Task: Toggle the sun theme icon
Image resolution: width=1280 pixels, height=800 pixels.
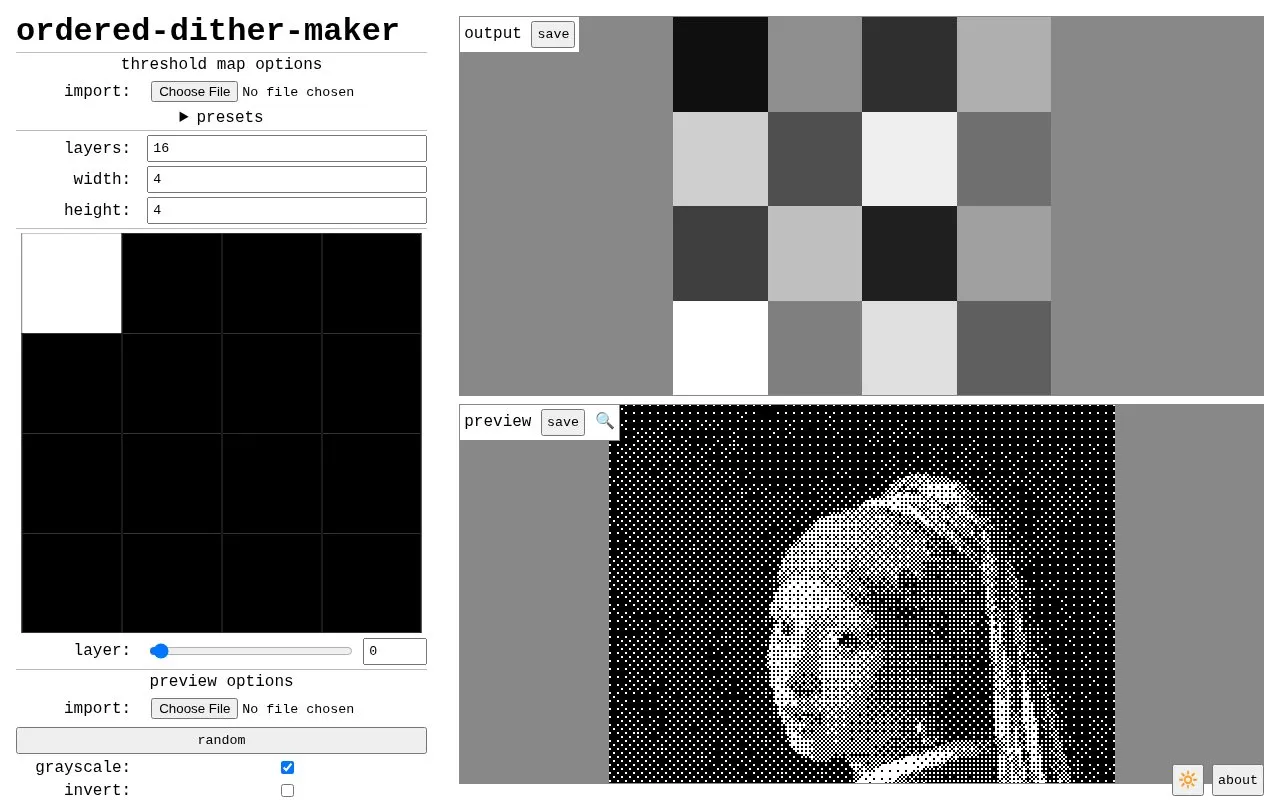Action: point(1188,780)
